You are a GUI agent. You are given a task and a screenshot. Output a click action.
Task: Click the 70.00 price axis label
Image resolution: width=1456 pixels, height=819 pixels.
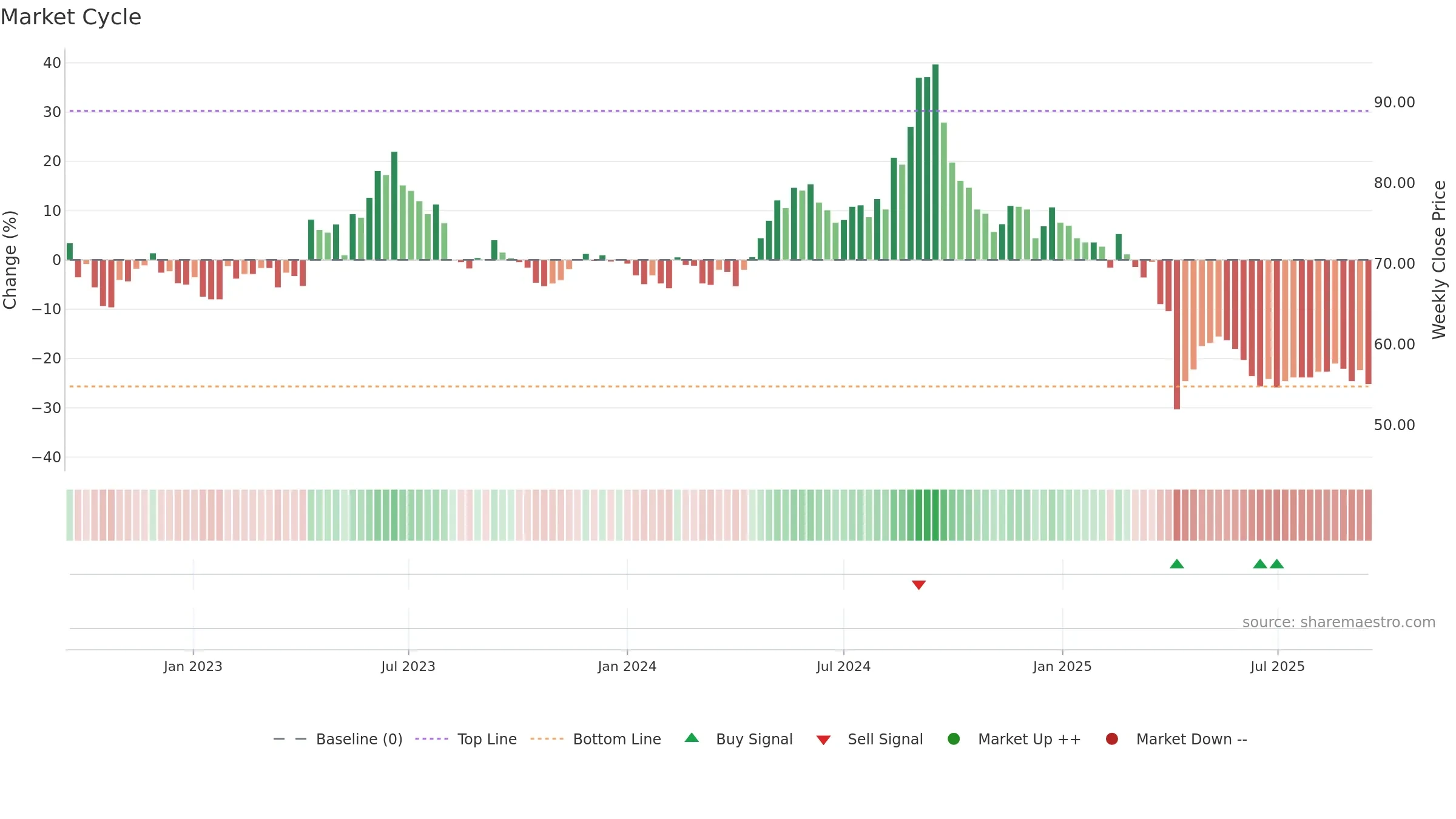coord(1394,263)
